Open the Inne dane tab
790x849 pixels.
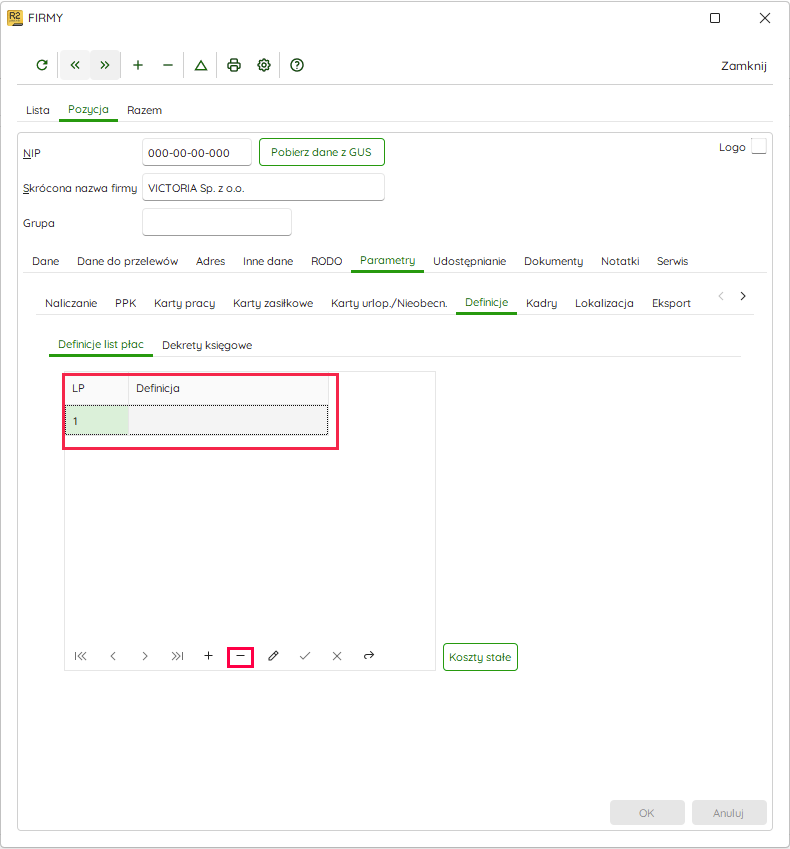pyautogui.click(x=268, y=261)
